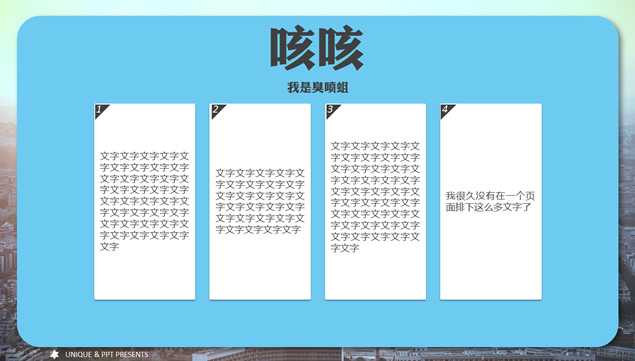Click the final short line 文字 in card 1
The image size is (635, 361).
(x=109, y=246)
